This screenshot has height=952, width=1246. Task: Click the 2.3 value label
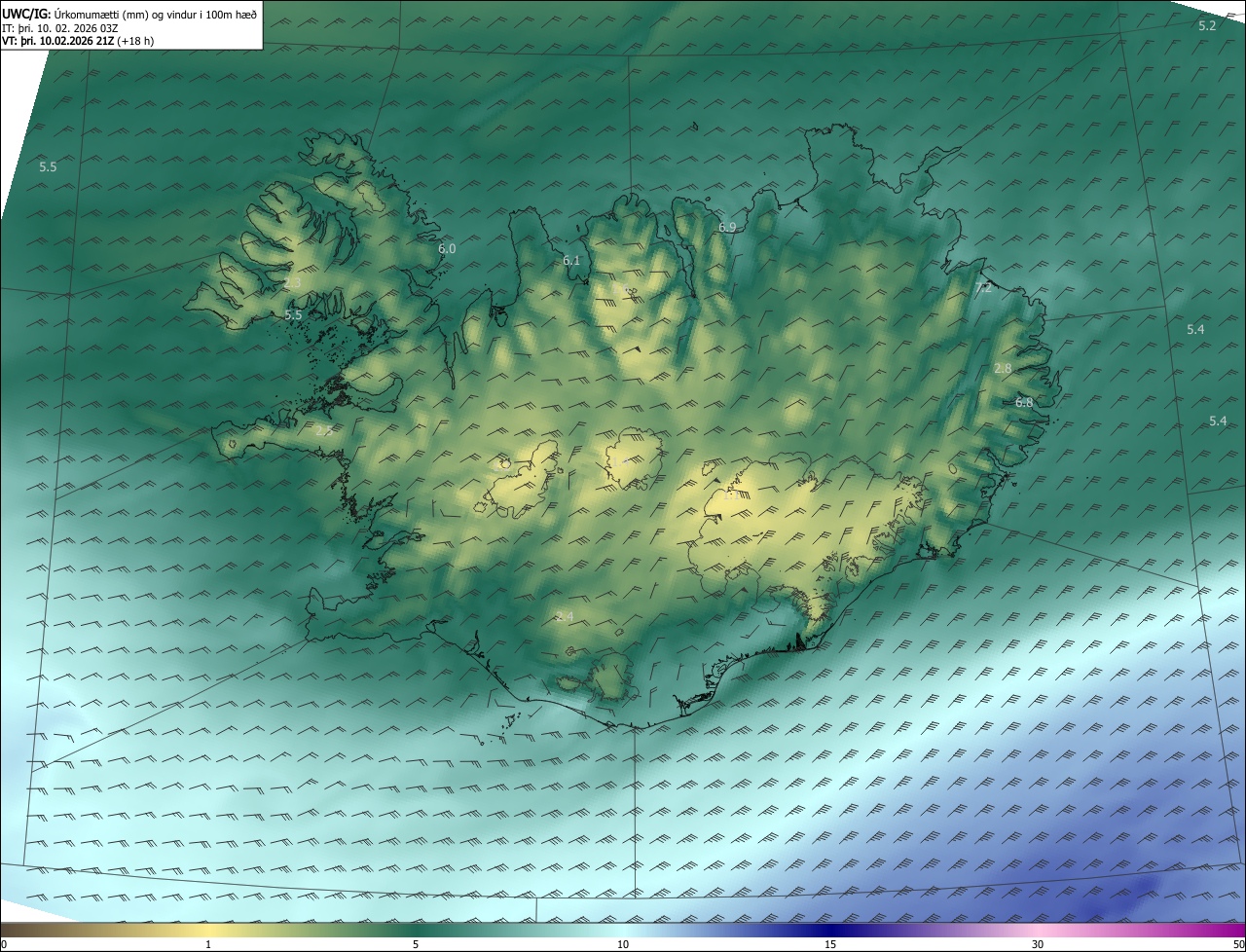293,283
